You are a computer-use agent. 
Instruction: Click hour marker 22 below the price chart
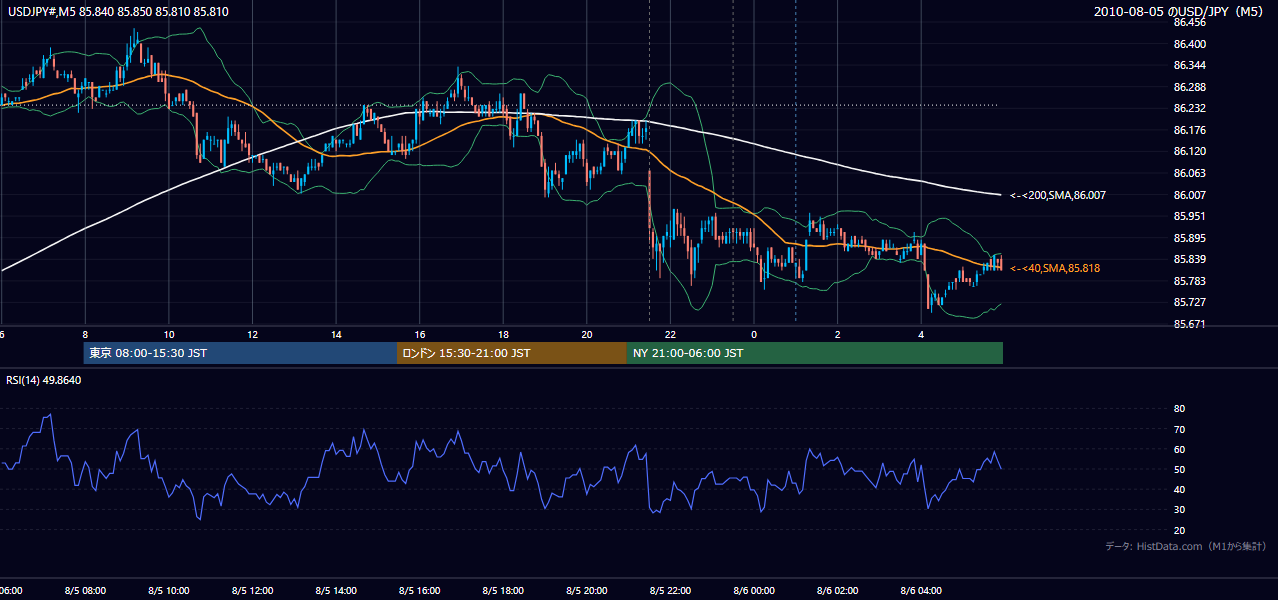[x=671, y=334]
